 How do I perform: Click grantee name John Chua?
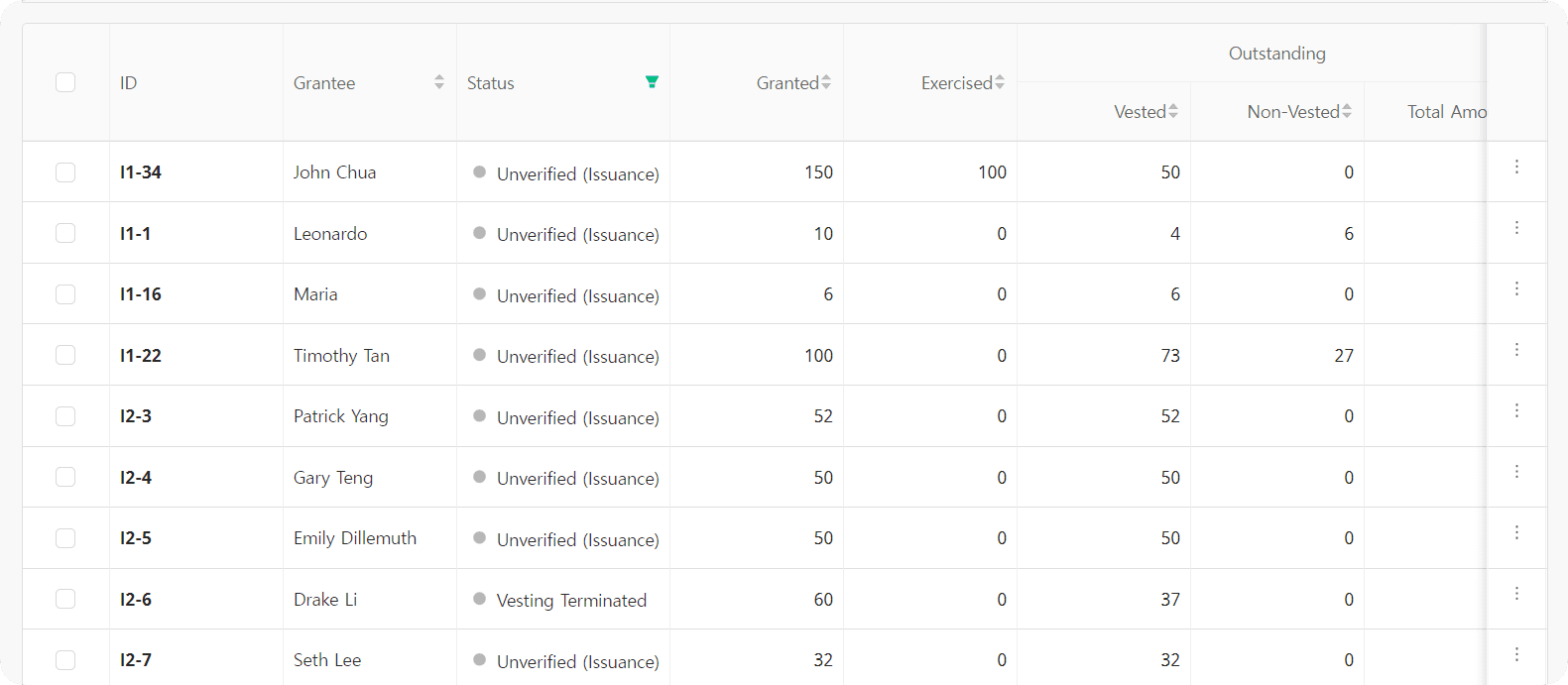(x=335, y=172)
